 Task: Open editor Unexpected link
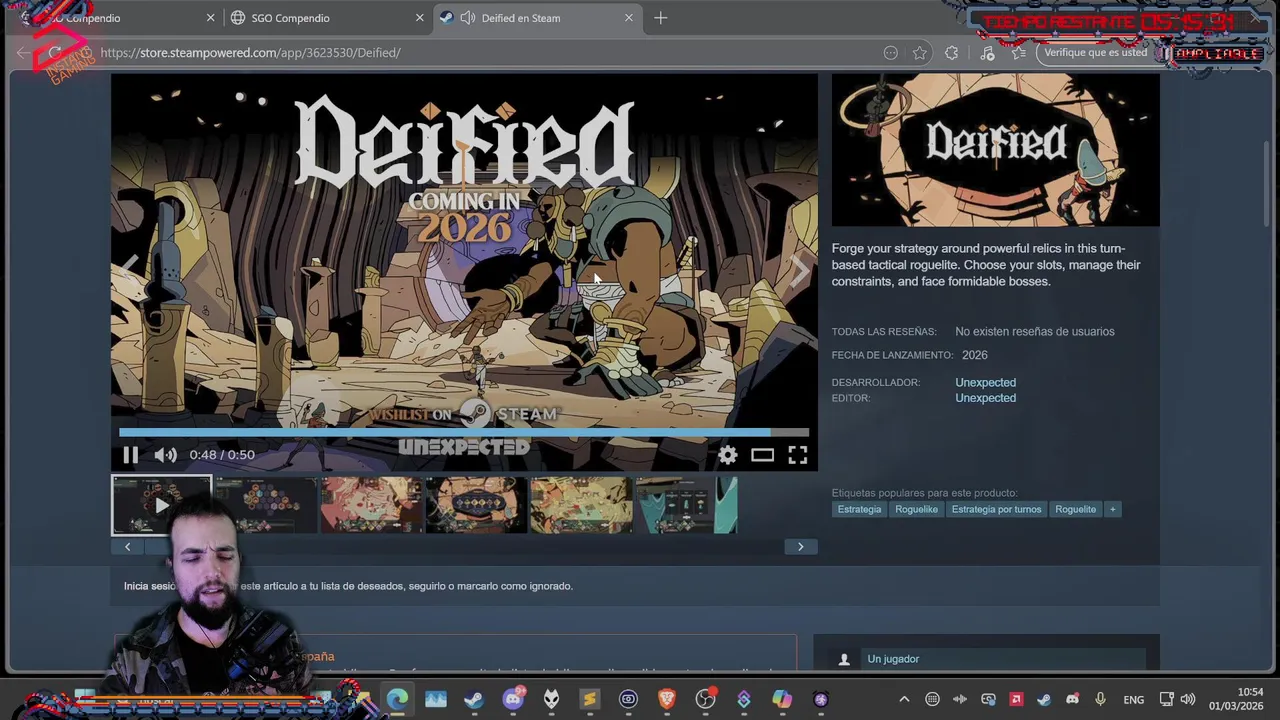coord(985,398)
